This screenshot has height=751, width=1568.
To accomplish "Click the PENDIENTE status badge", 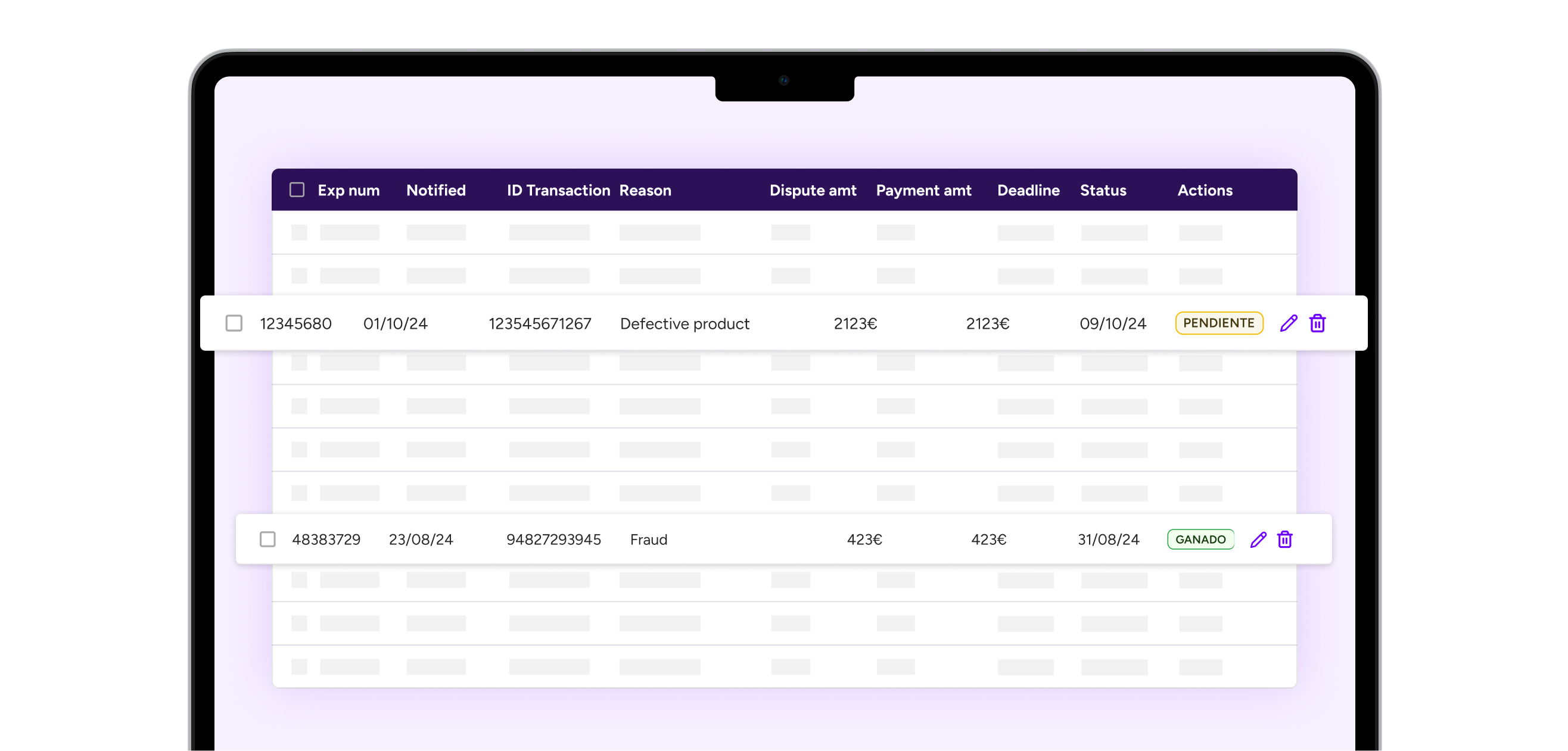I will point(1219,323).
